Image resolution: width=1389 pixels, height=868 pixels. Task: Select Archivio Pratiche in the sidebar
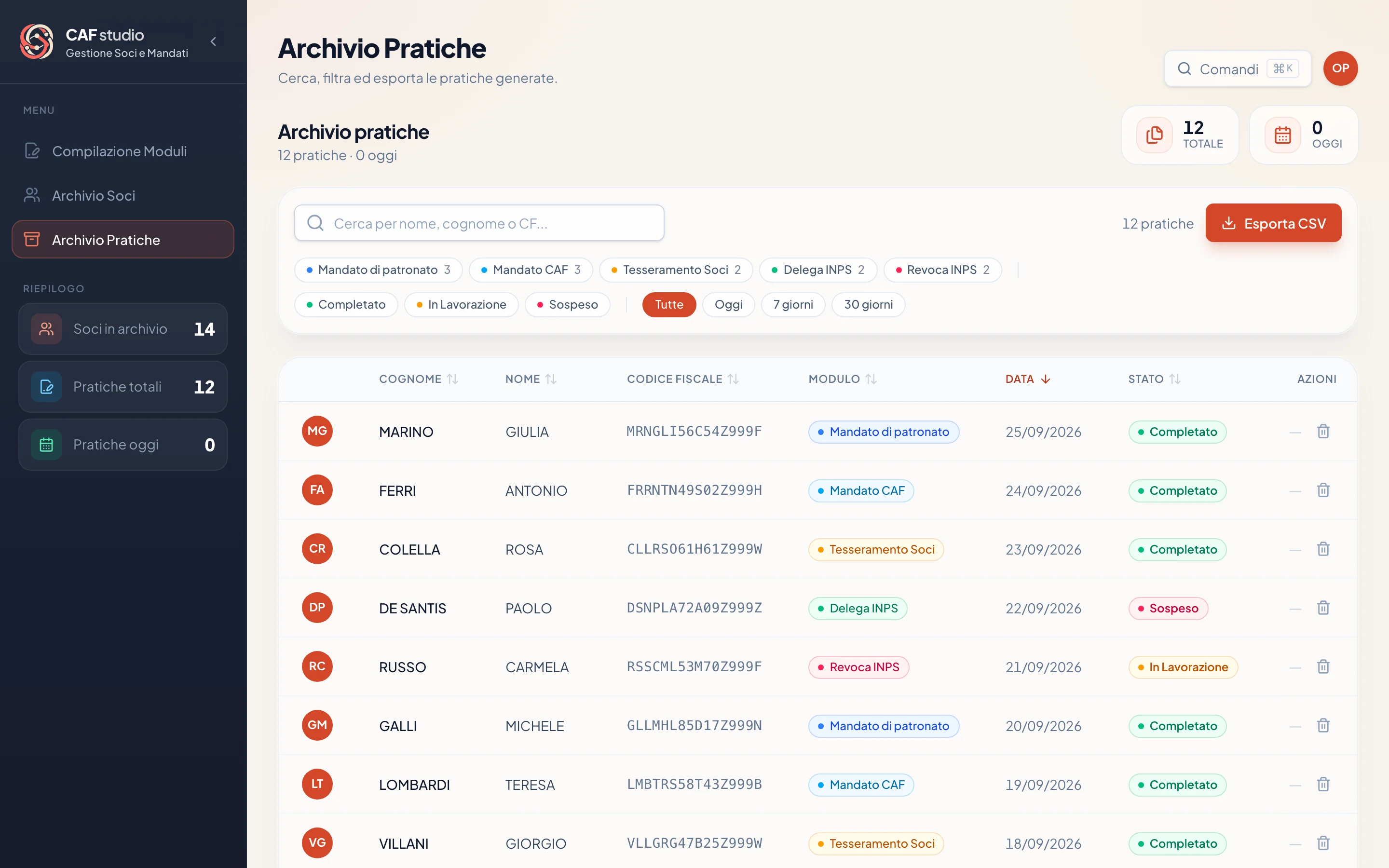[x=123, y=239]
